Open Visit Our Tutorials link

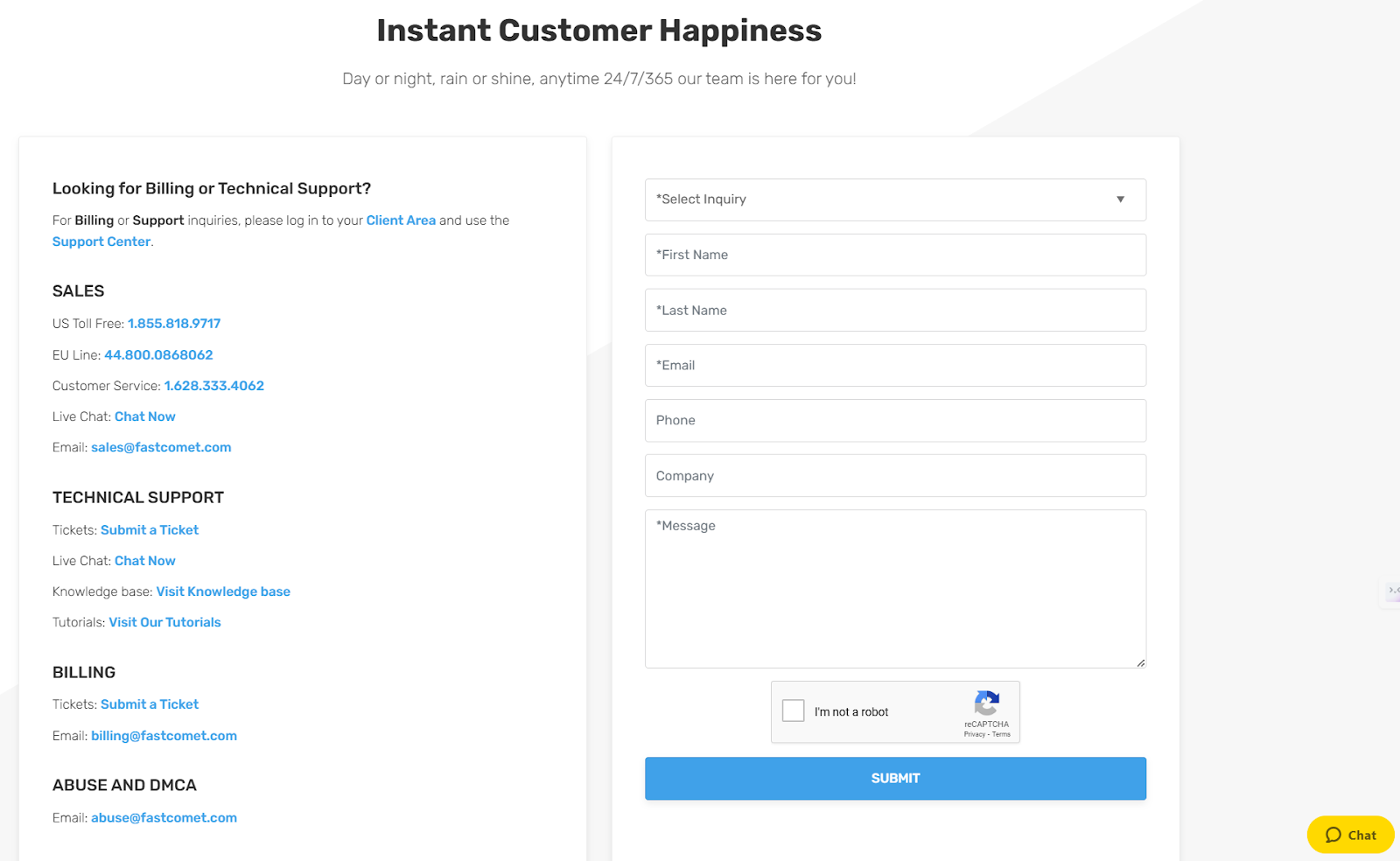tap(164, 622)
